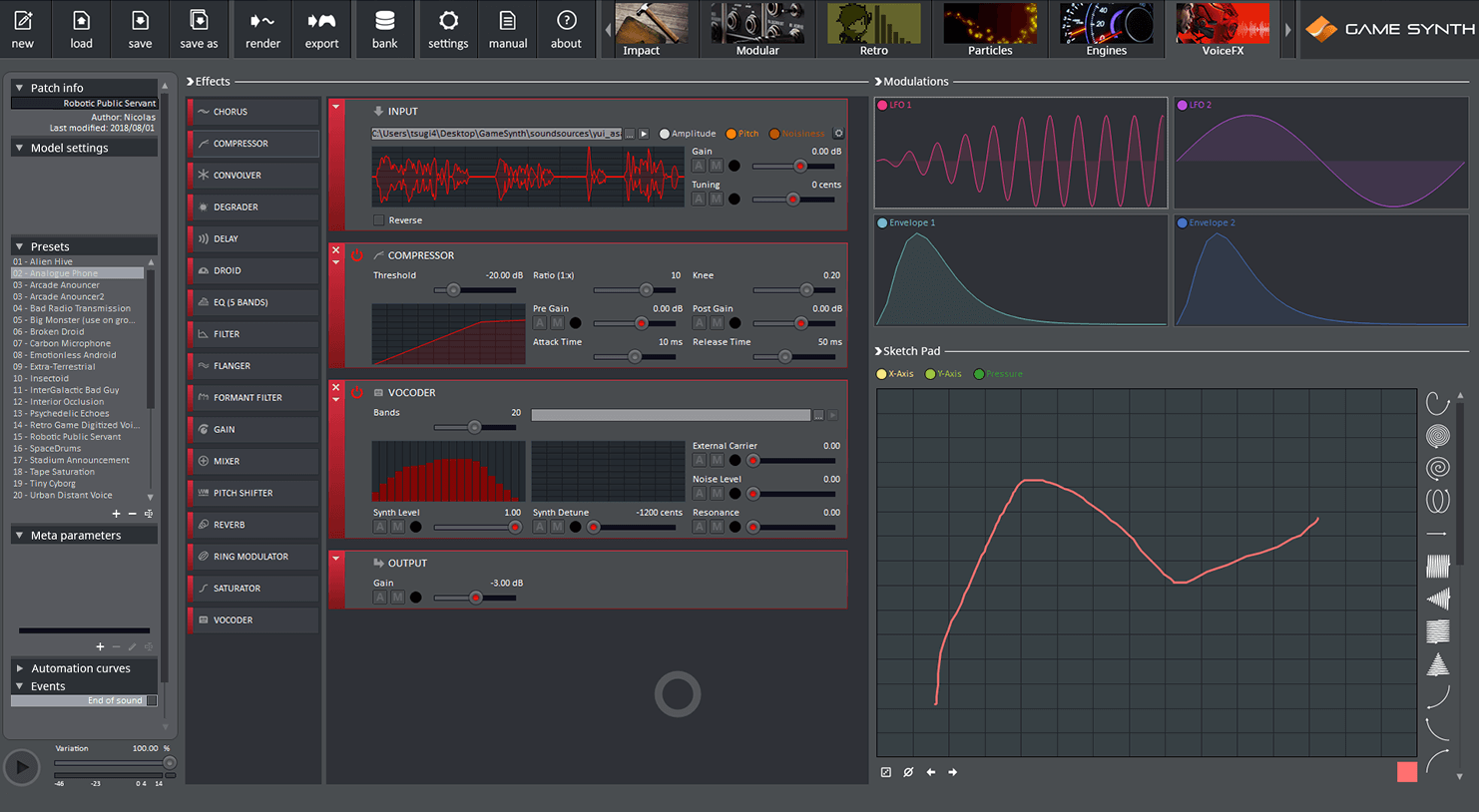Collapse the Effects panel header
Image resolution: width=1479 pixels, height=812 pixels.
[x=191, y=82]
